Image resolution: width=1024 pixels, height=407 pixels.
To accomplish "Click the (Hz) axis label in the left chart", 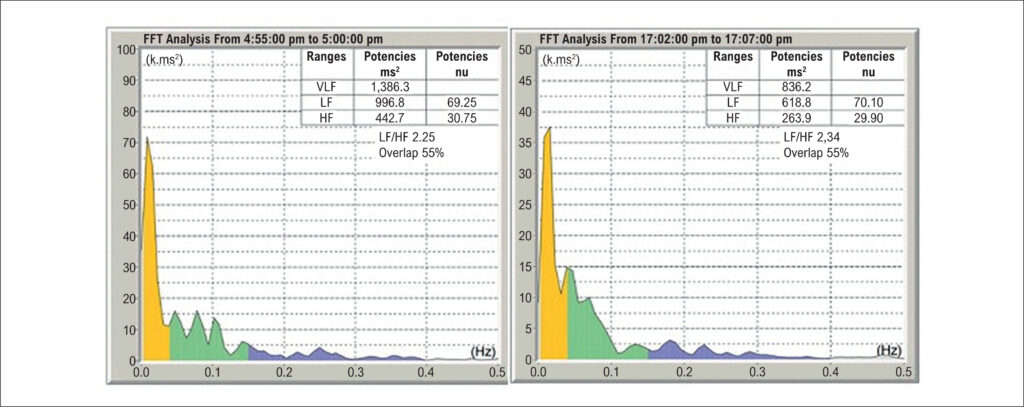I will (x=482, y=352).
